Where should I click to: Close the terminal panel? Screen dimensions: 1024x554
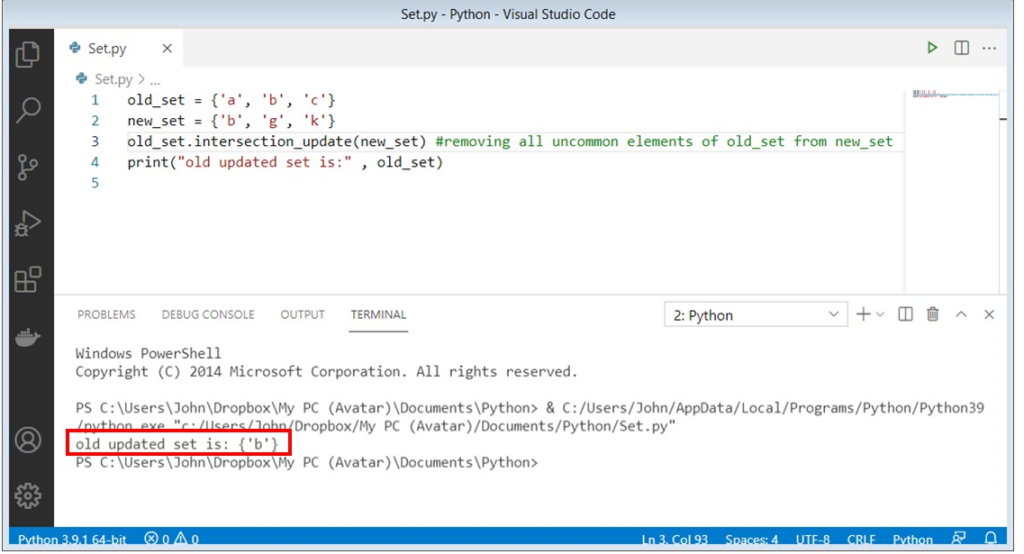[x=989, y=314]
